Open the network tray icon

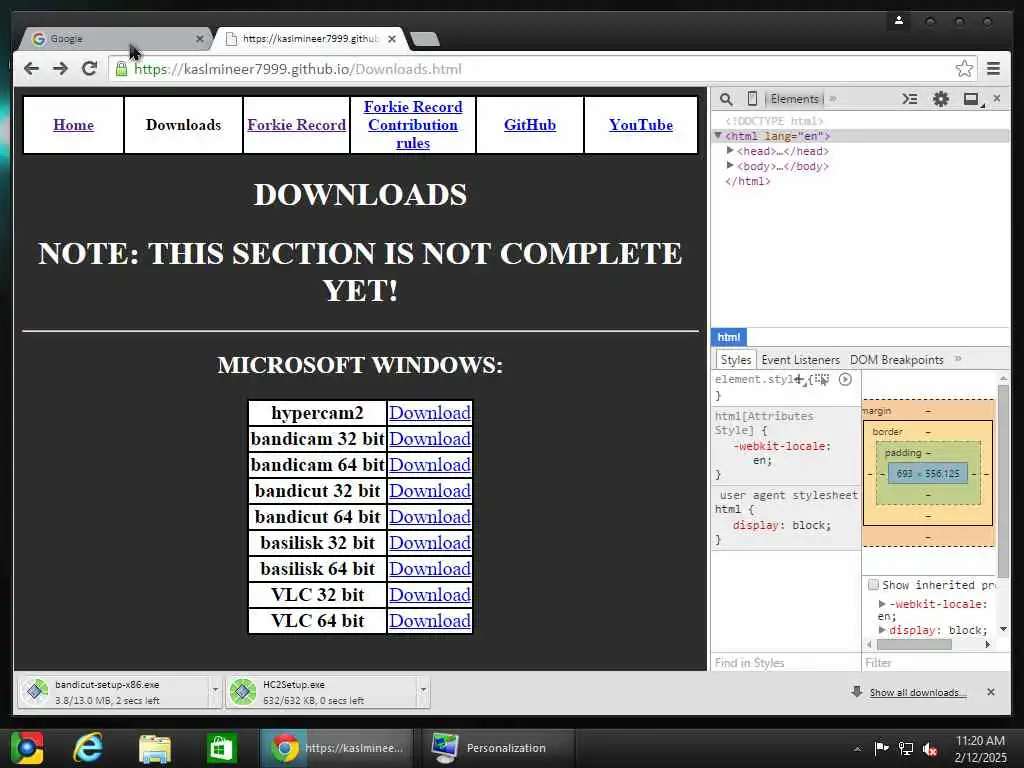coord(906,748)
